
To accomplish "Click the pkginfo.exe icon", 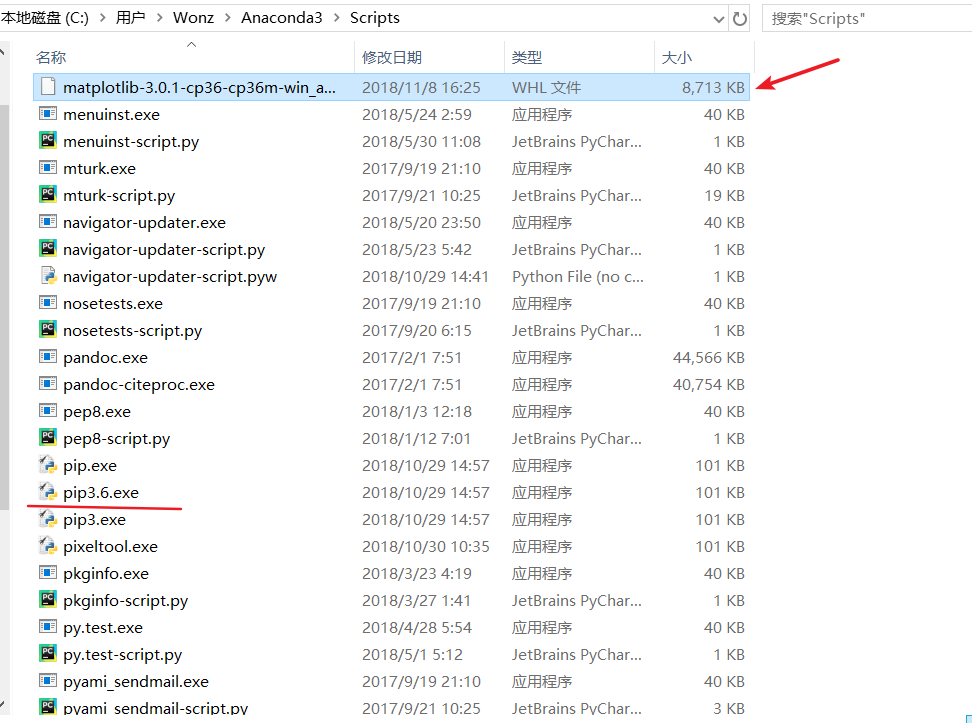I will 48,573.
